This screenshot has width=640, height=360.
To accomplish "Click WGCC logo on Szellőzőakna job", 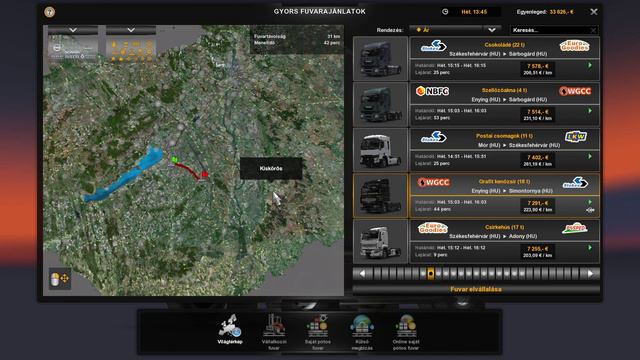I will (x=575, y=91).
